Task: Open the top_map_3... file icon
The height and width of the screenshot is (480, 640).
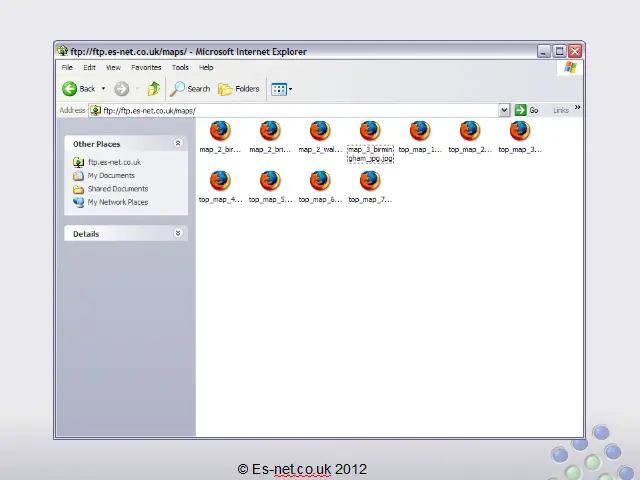Action: click(520, 131)
